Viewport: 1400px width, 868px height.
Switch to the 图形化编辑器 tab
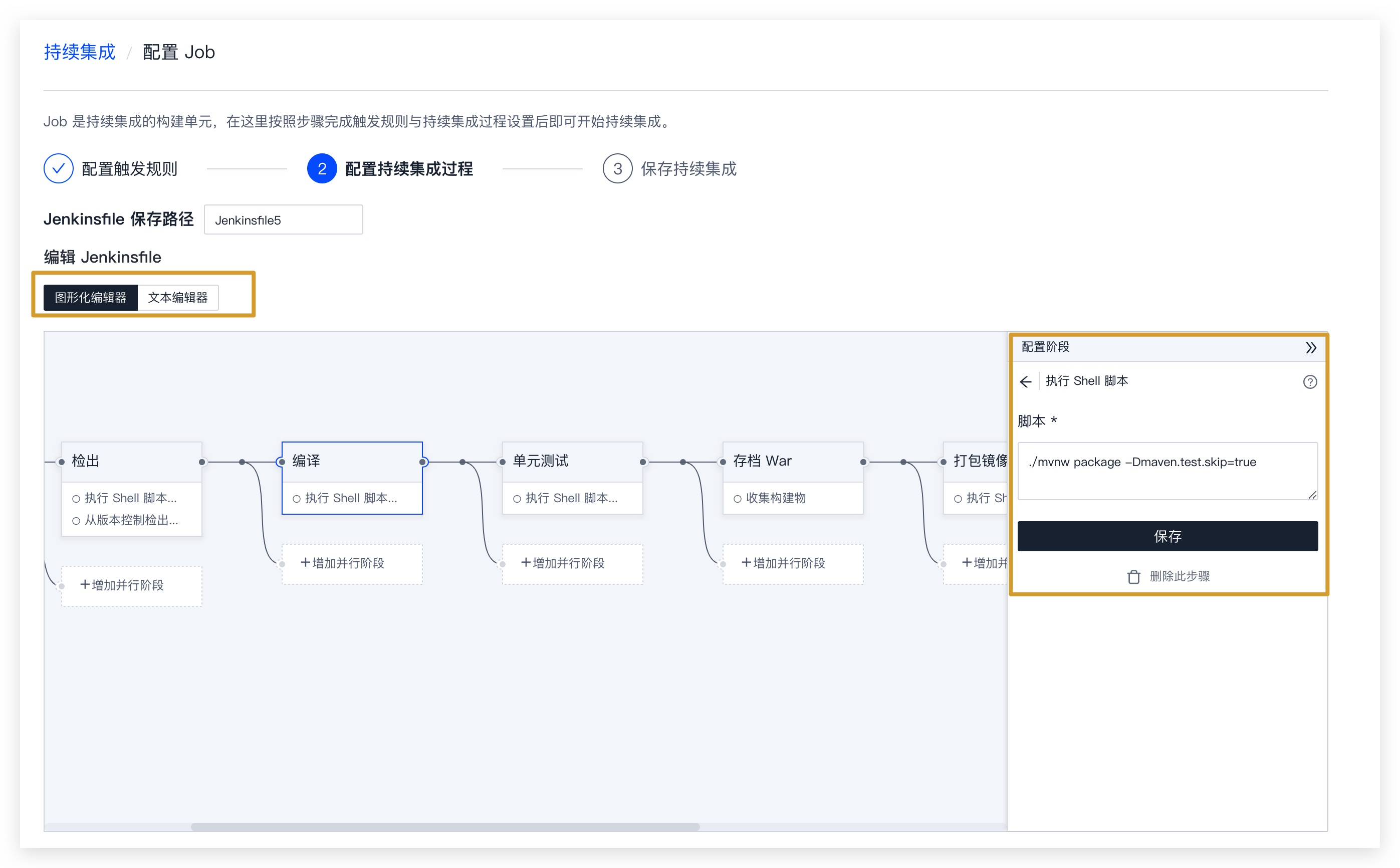[90, 297]
